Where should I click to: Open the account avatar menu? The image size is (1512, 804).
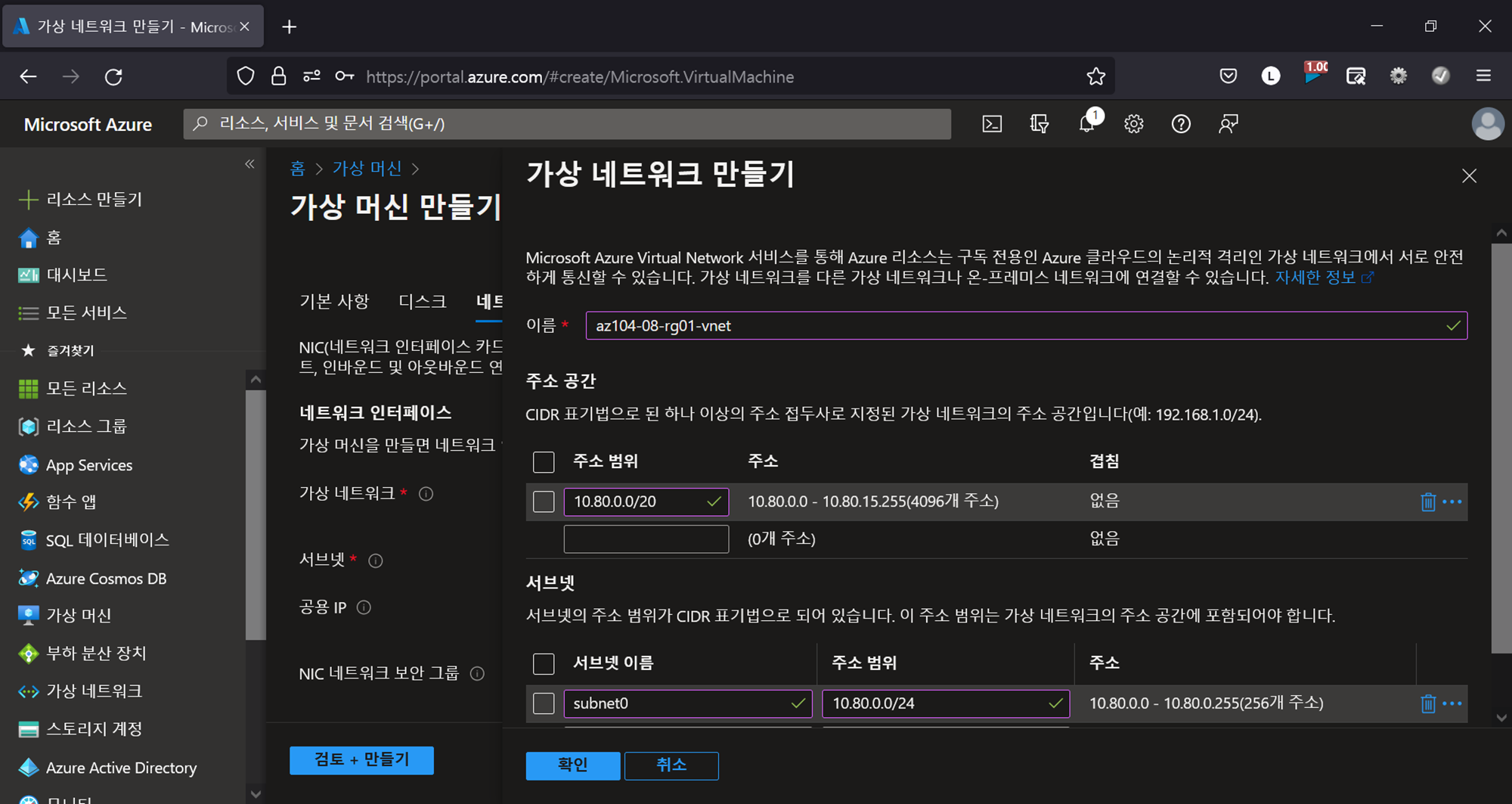pyautogui.click(x=1487, y=124)
